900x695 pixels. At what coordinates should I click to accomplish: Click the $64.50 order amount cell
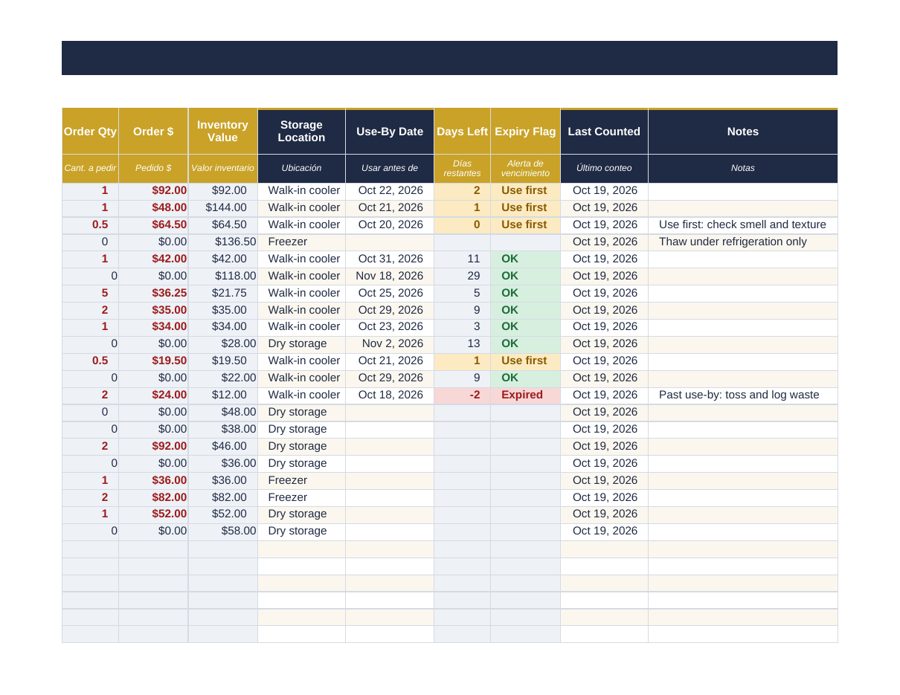tap(153, 225)
